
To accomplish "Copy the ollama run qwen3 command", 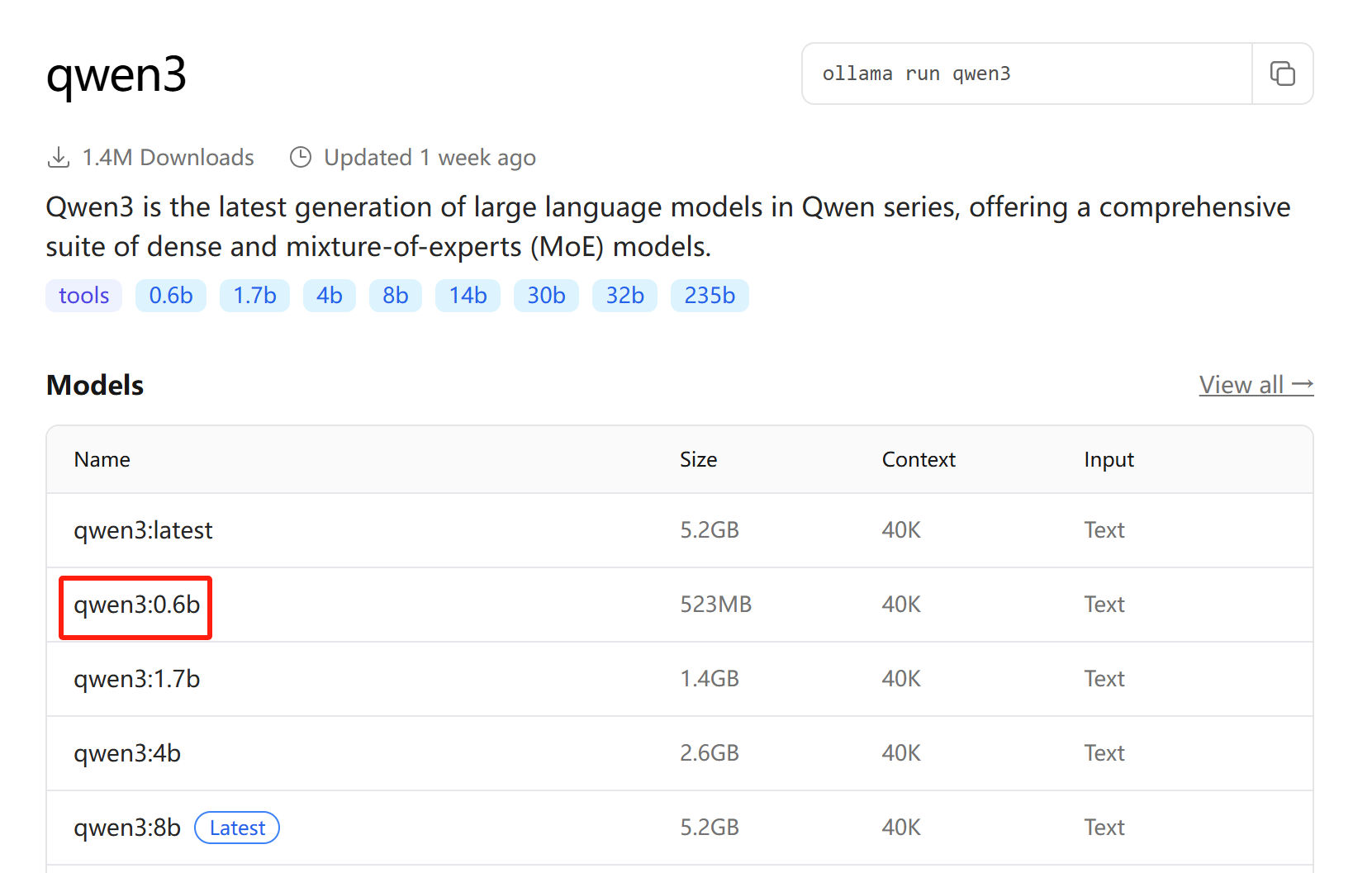I will click(1282, 74).
